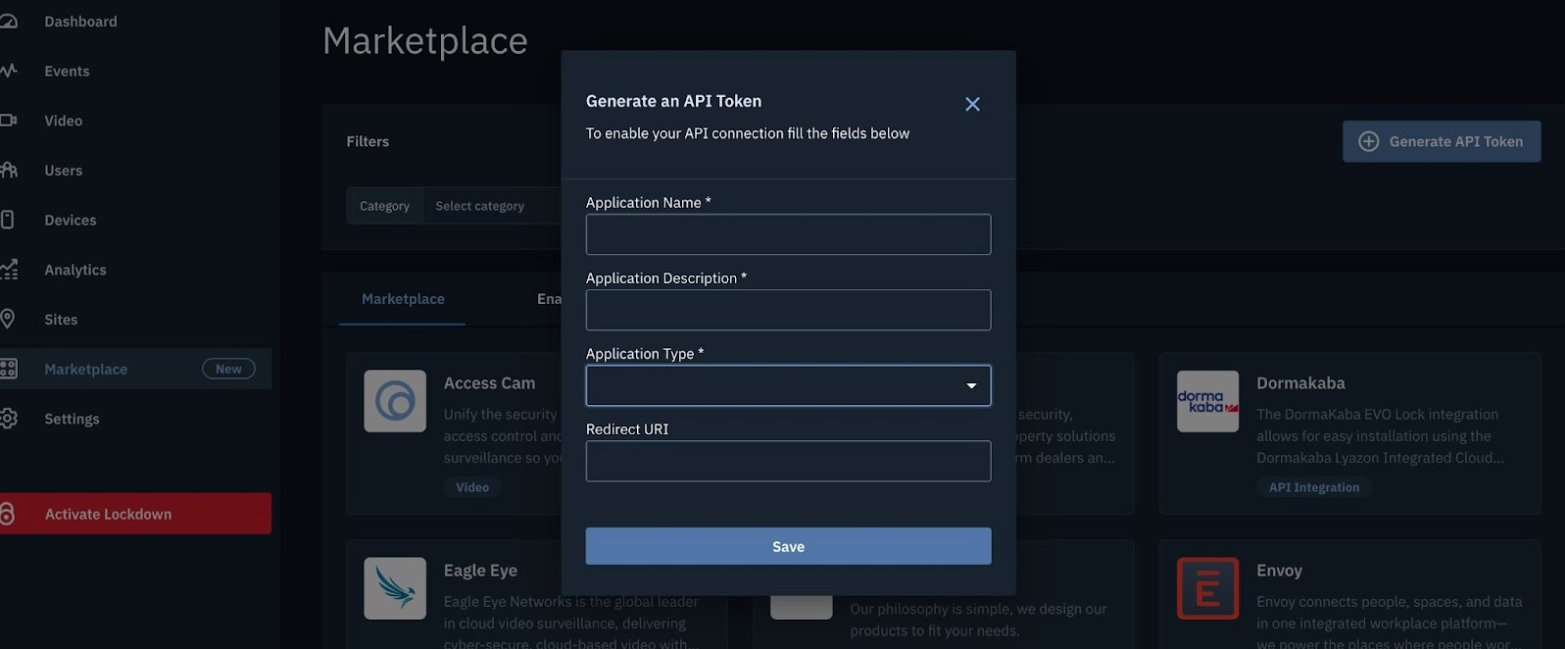Image resolution: width=1565 pixels, height=649 pixels.
Task: Click the Redirect URI text field
Action: 788,461
